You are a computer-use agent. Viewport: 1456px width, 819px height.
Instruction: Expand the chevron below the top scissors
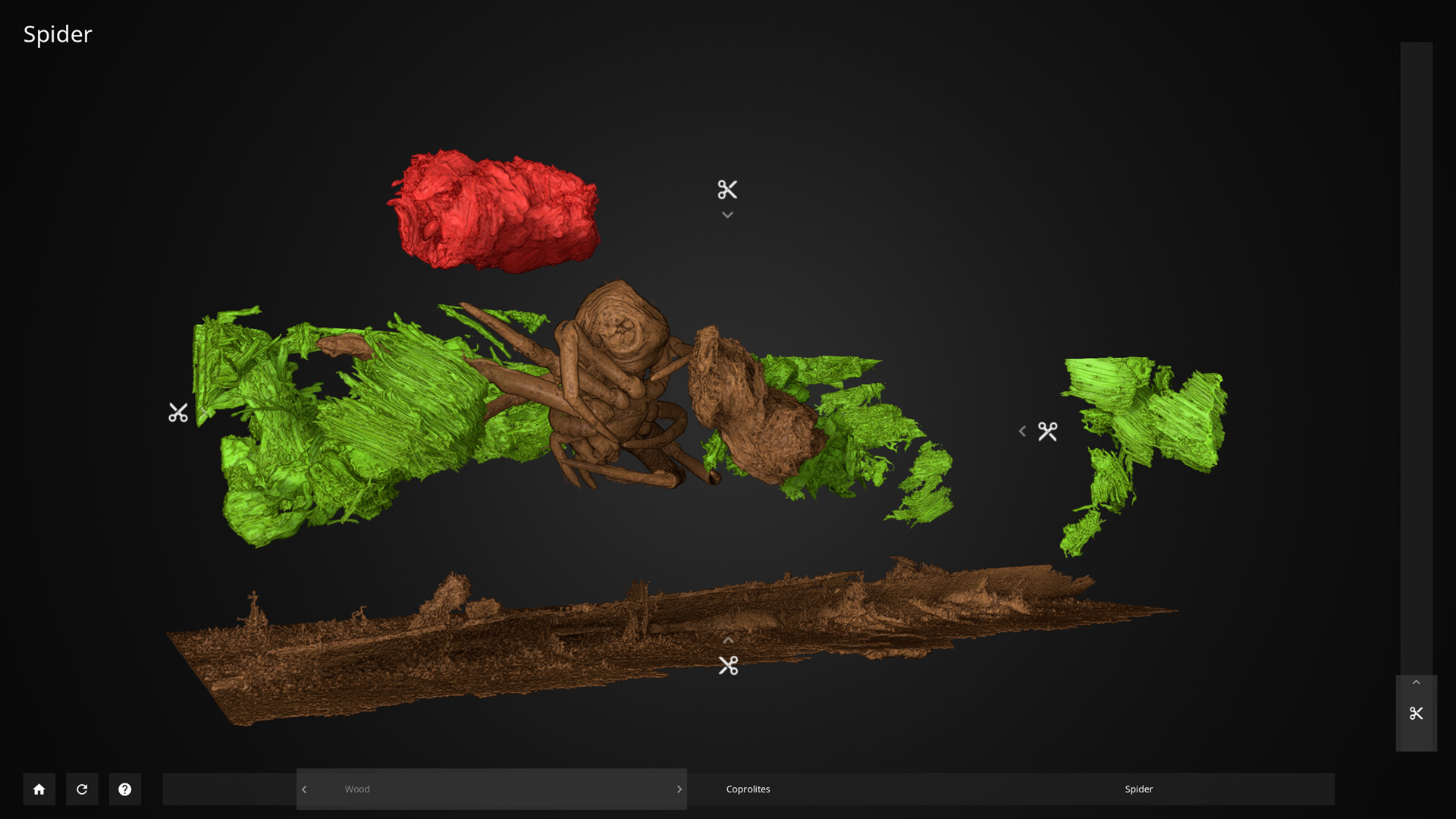(x=727, y=215)
